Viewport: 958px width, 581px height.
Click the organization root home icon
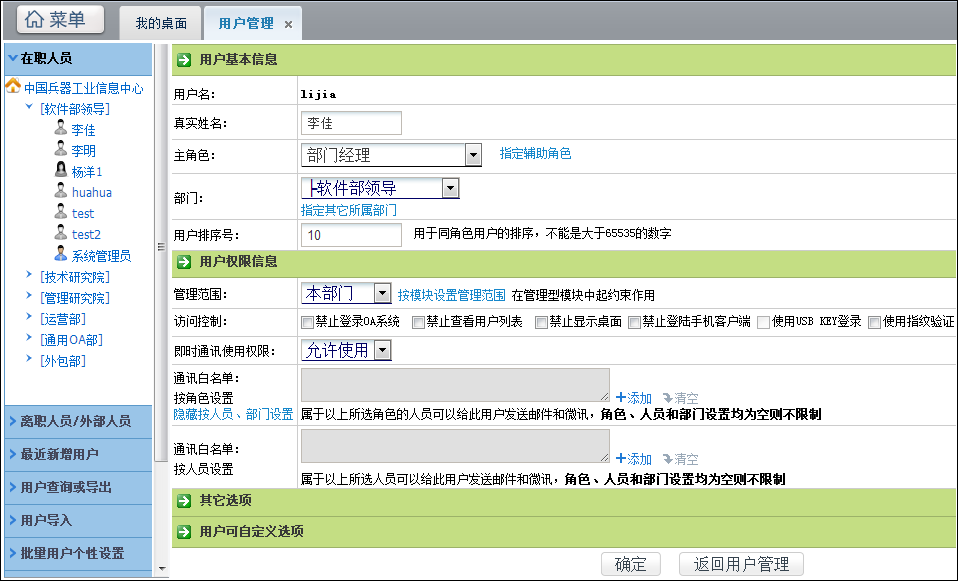pos(13,87)
